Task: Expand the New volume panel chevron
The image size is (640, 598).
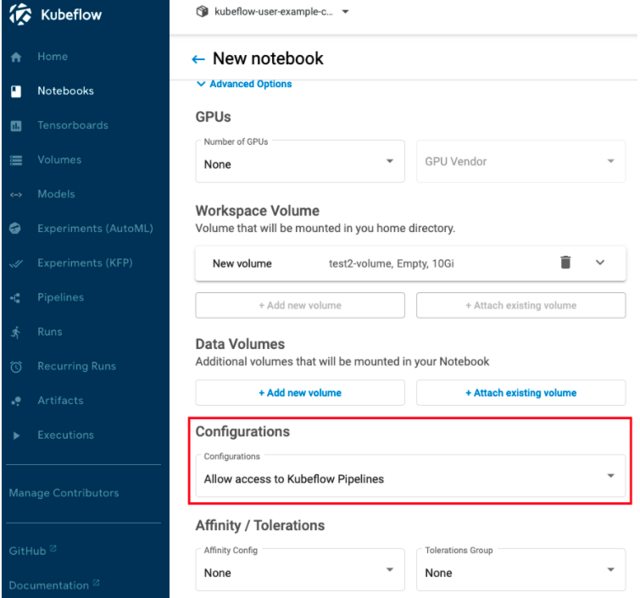Action: point(600,263)
